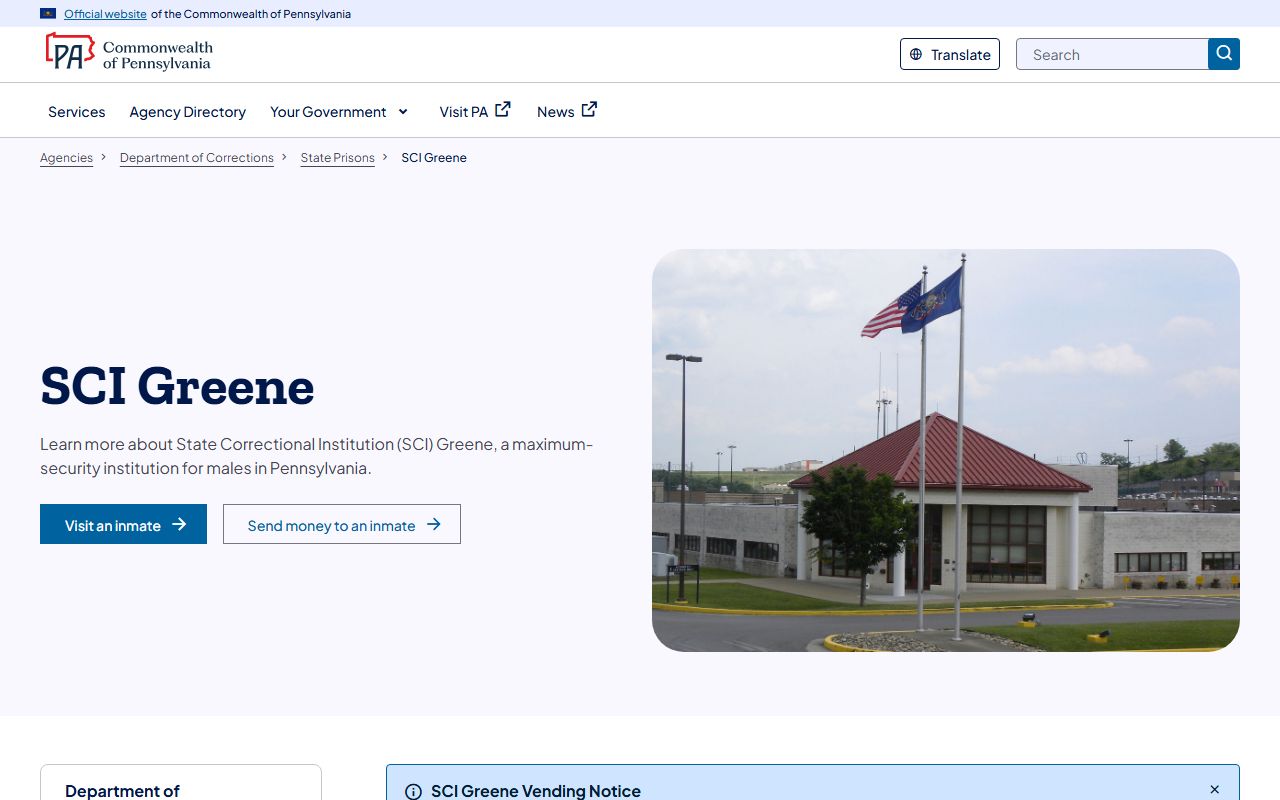Click the globe icon in Translate
Screen dimensions: 1280x800
(916, 54)
